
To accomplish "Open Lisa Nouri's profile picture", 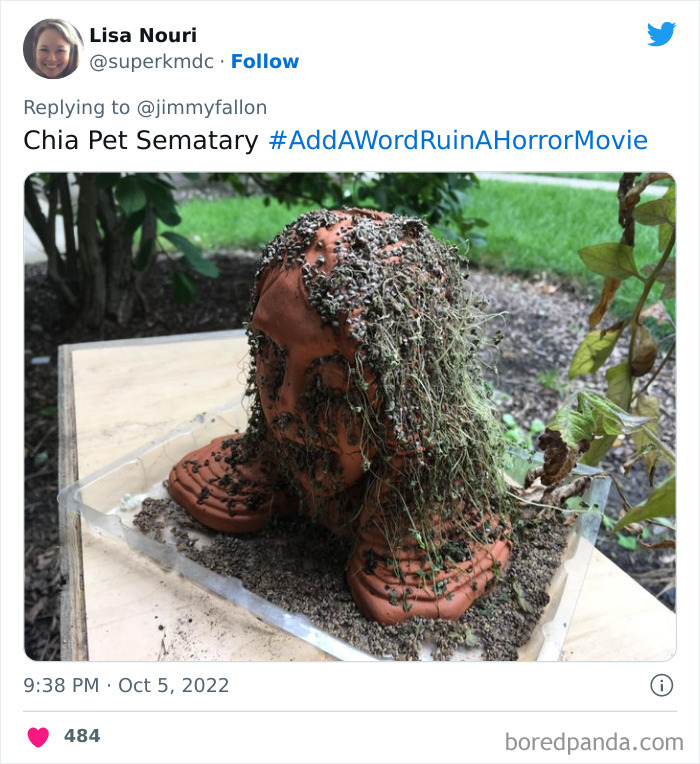I will (x=53, y=49).
